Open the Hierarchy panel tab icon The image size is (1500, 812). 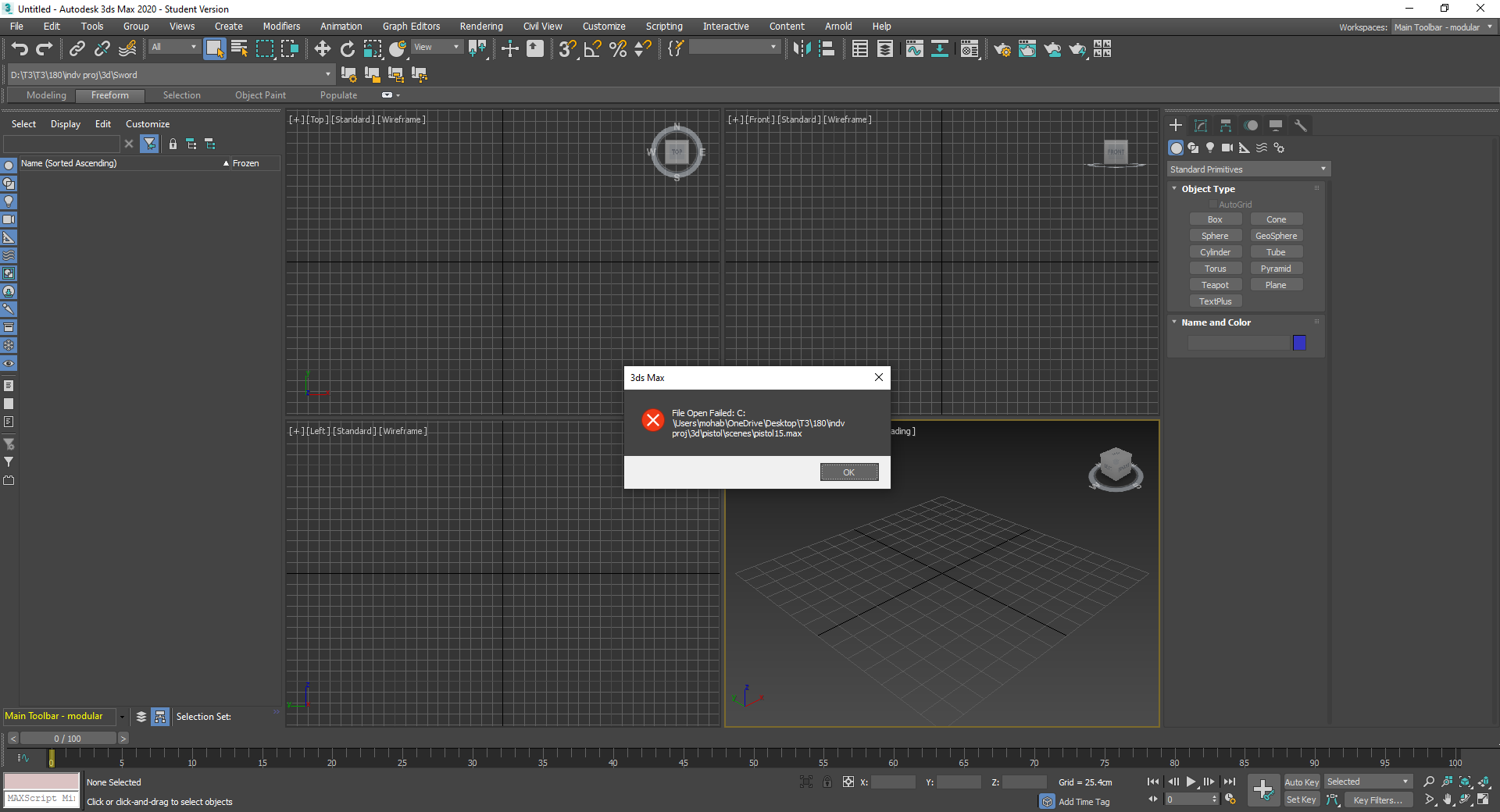click(1226, 125)
